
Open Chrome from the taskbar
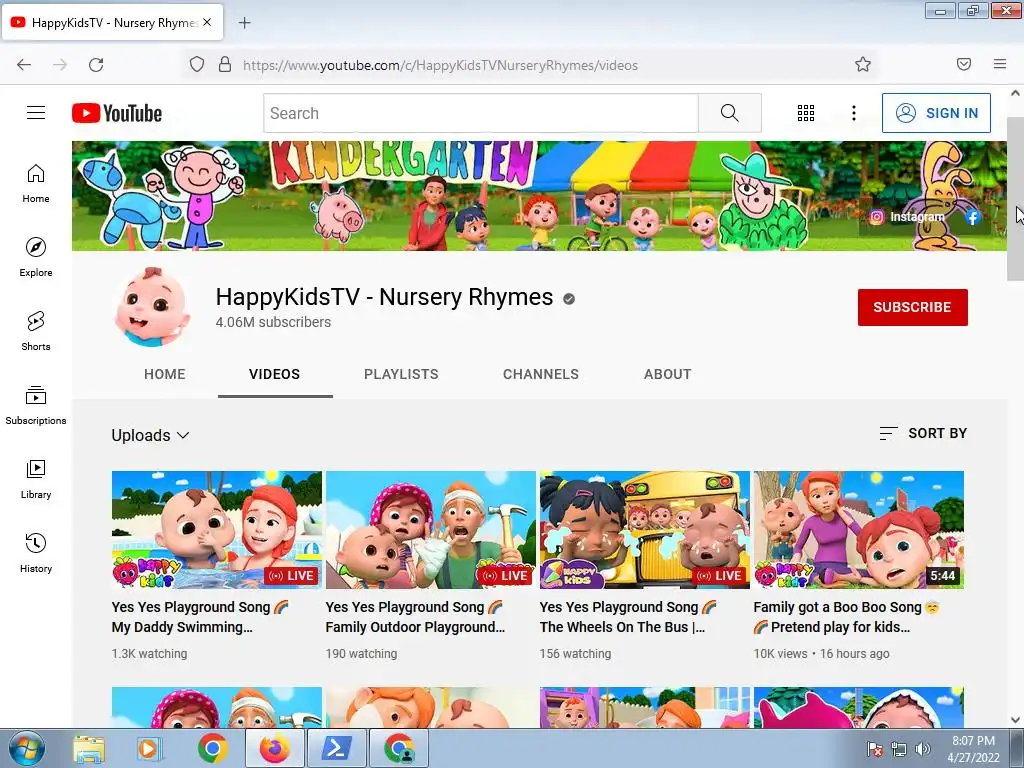click(212, 748)
